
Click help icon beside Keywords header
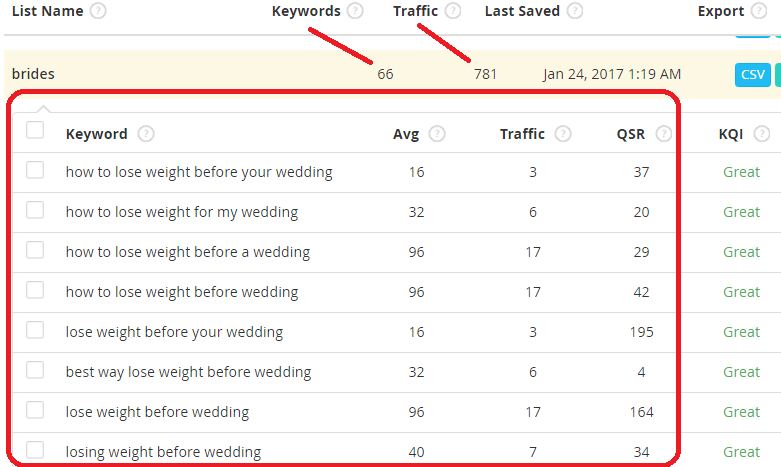click(x=355, y=10)
